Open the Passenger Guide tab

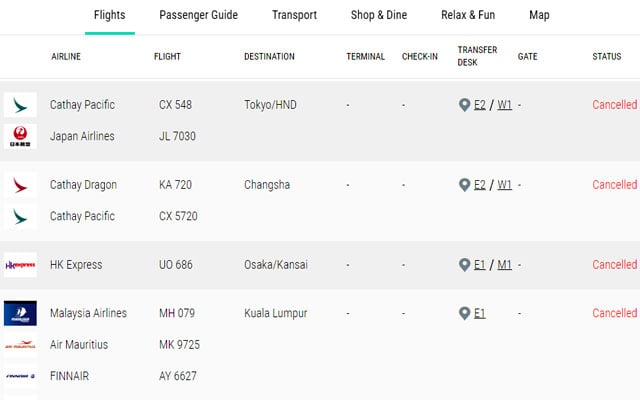coord(198,16)
